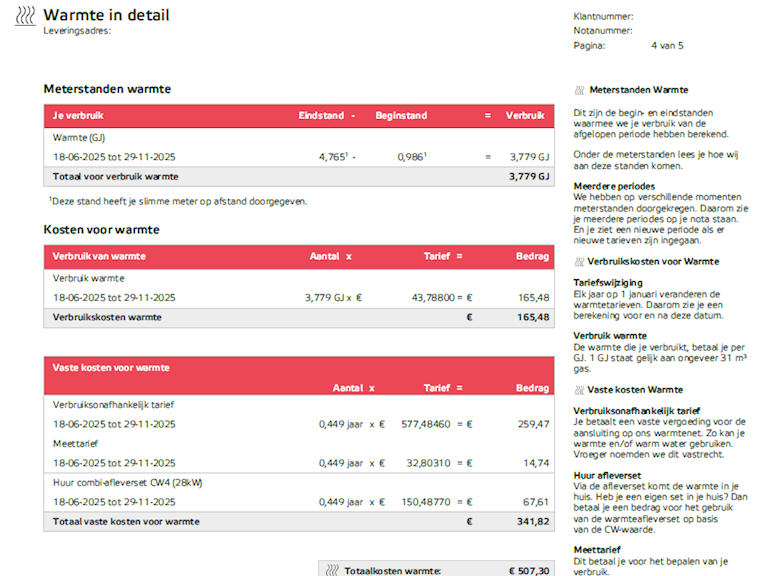Image resolution: width=768 pixels, height=576 pixels.
Task: Click the icon beside Vaste kosten Warmte heading
Action: [579, 390]
